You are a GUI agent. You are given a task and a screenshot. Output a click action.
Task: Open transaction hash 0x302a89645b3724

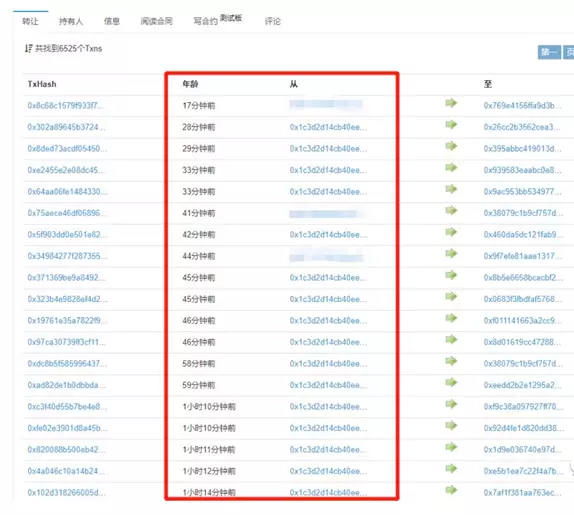[66, 127]
